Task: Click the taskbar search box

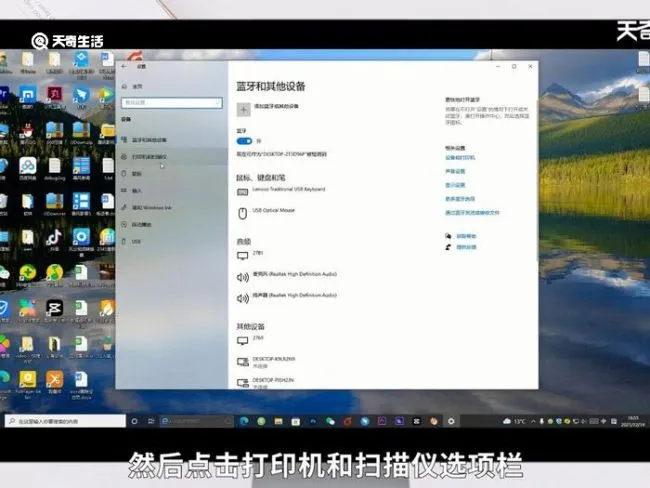Action: pyautogui.click(x=65, y=421)
